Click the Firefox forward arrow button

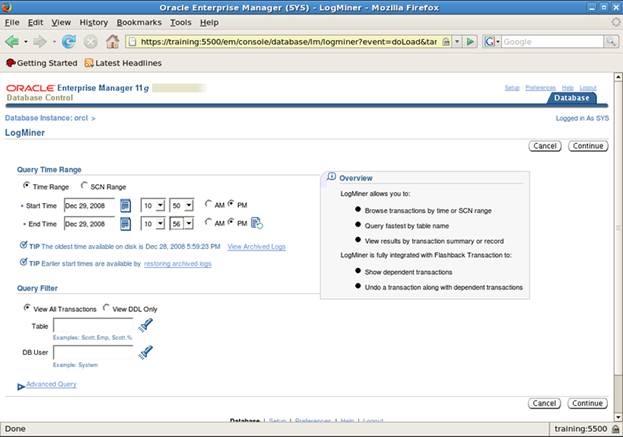pos(40,41)
